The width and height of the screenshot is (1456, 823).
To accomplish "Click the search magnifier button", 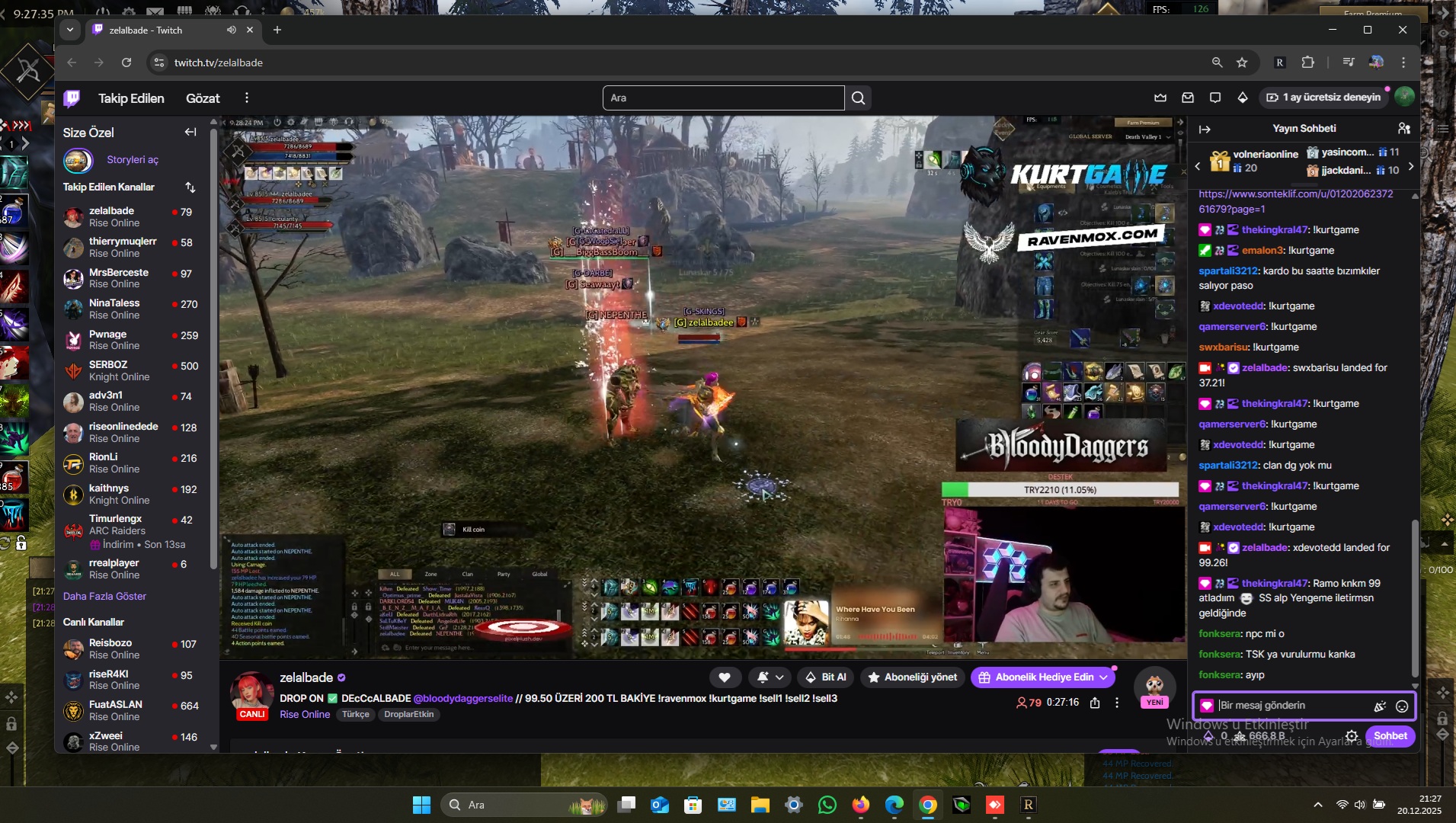I will (858, 98).
